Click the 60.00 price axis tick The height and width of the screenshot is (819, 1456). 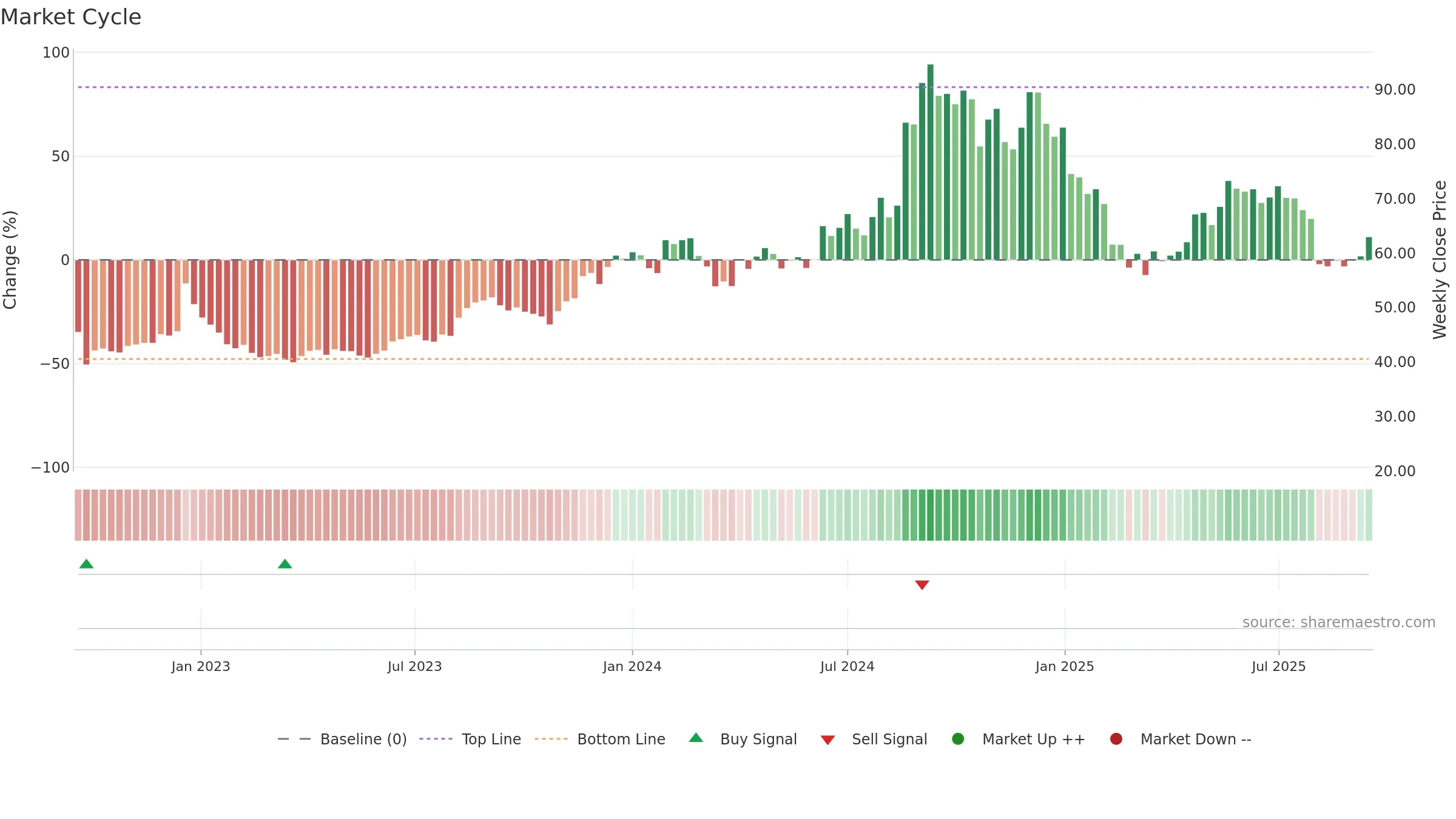tap(1395, 253)
